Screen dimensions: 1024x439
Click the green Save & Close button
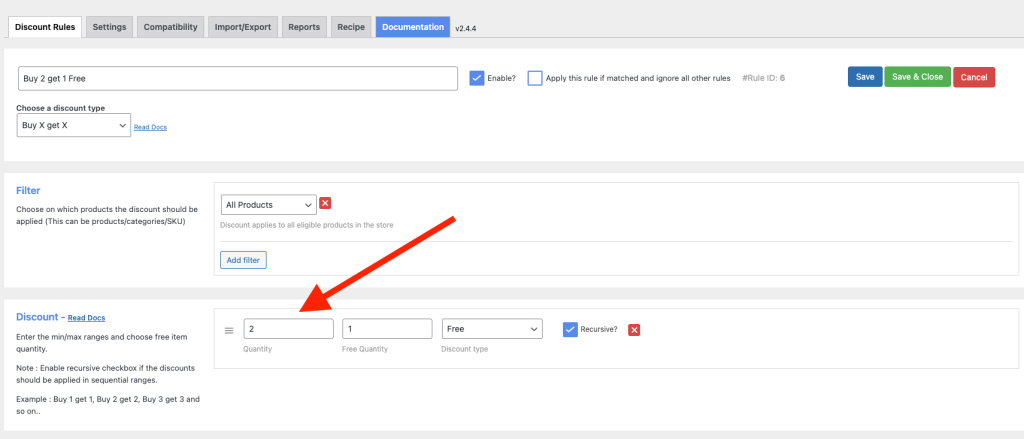pyautogui.click(x=918, y=77)
